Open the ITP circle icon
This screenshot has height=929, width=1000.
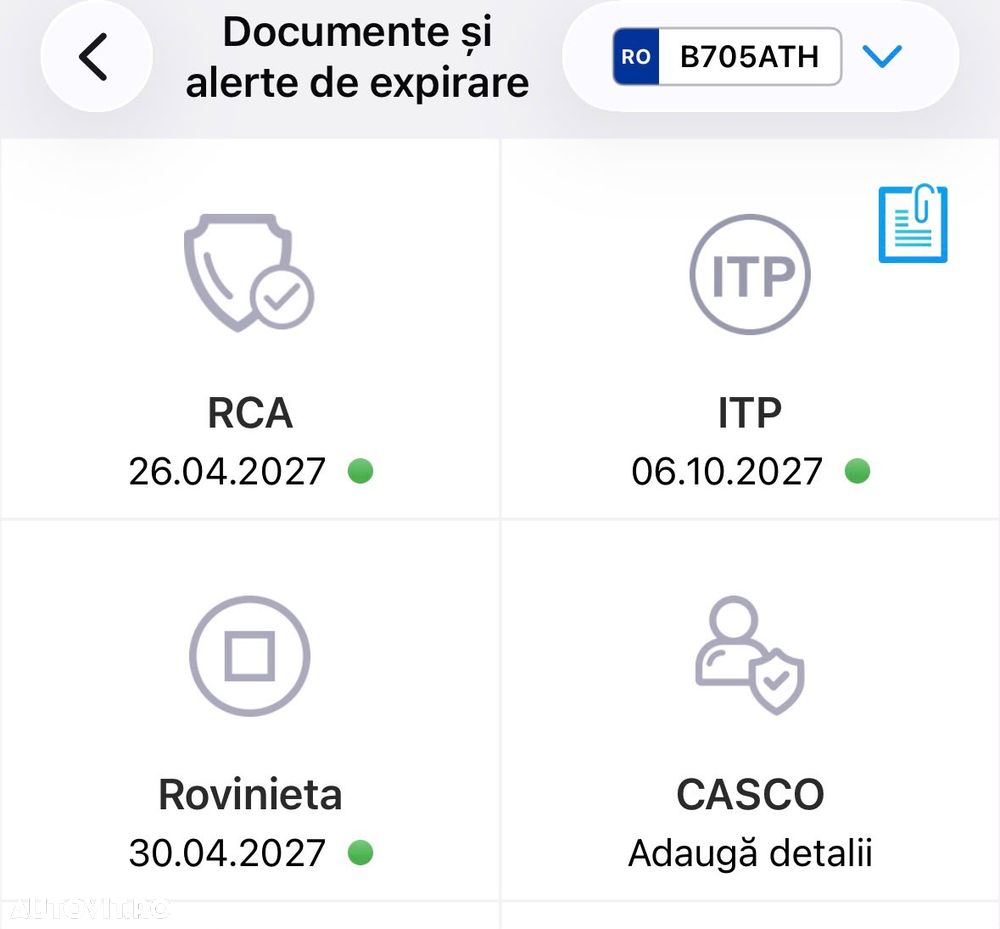pyautogui.click(x=749, y=274)
